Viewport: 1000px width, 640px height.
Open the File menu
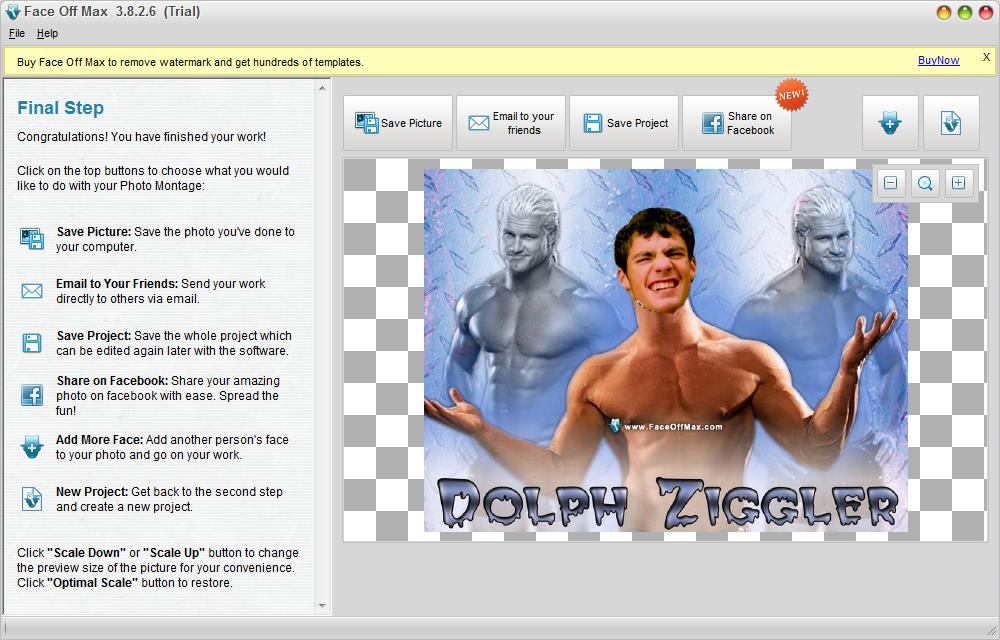coord(17,33)
